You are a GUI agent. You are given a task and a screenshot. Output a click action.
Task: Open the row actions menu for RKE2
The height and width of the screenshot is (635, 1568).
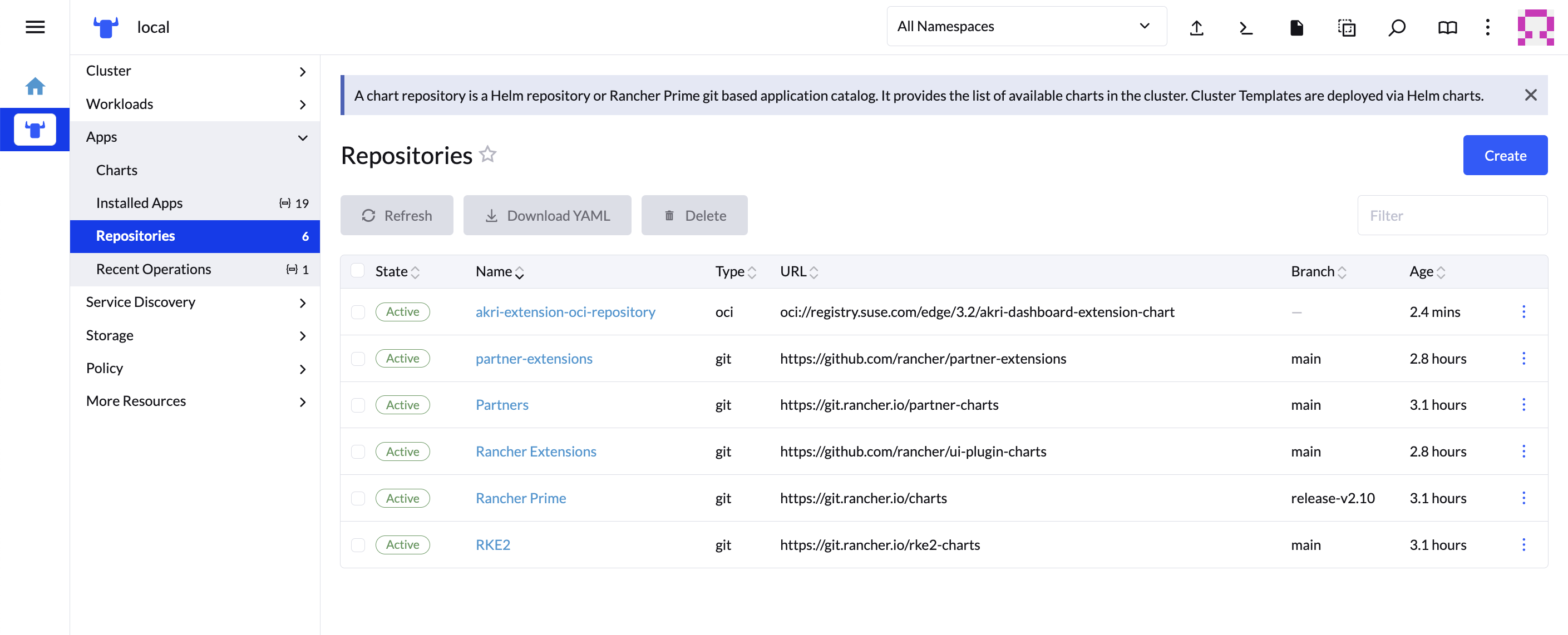[1523, 544]
